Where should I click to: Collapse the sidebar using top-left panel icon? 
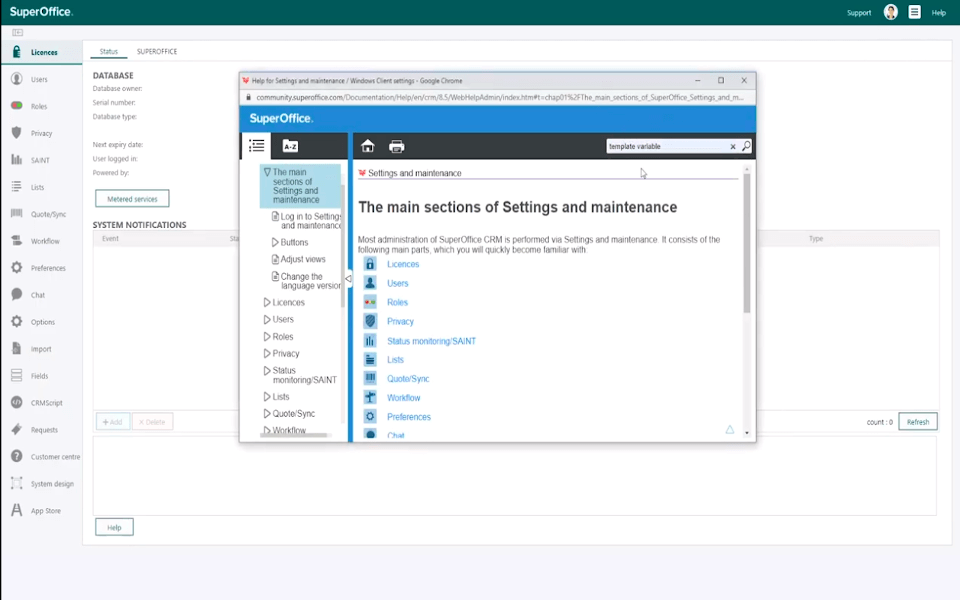coord(17,32)
